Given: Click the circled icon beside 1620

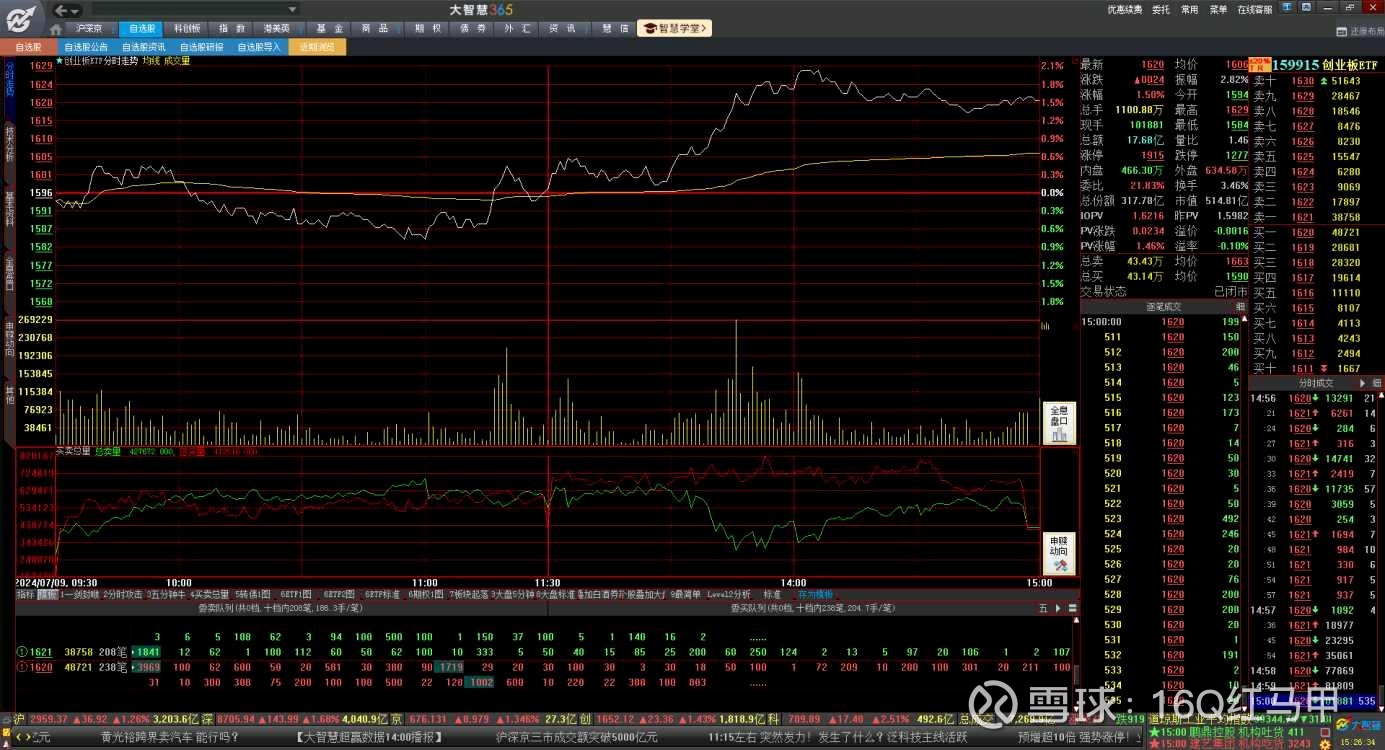Looking at the screenshot, I should pyautogui.click(x=21, y=667).
